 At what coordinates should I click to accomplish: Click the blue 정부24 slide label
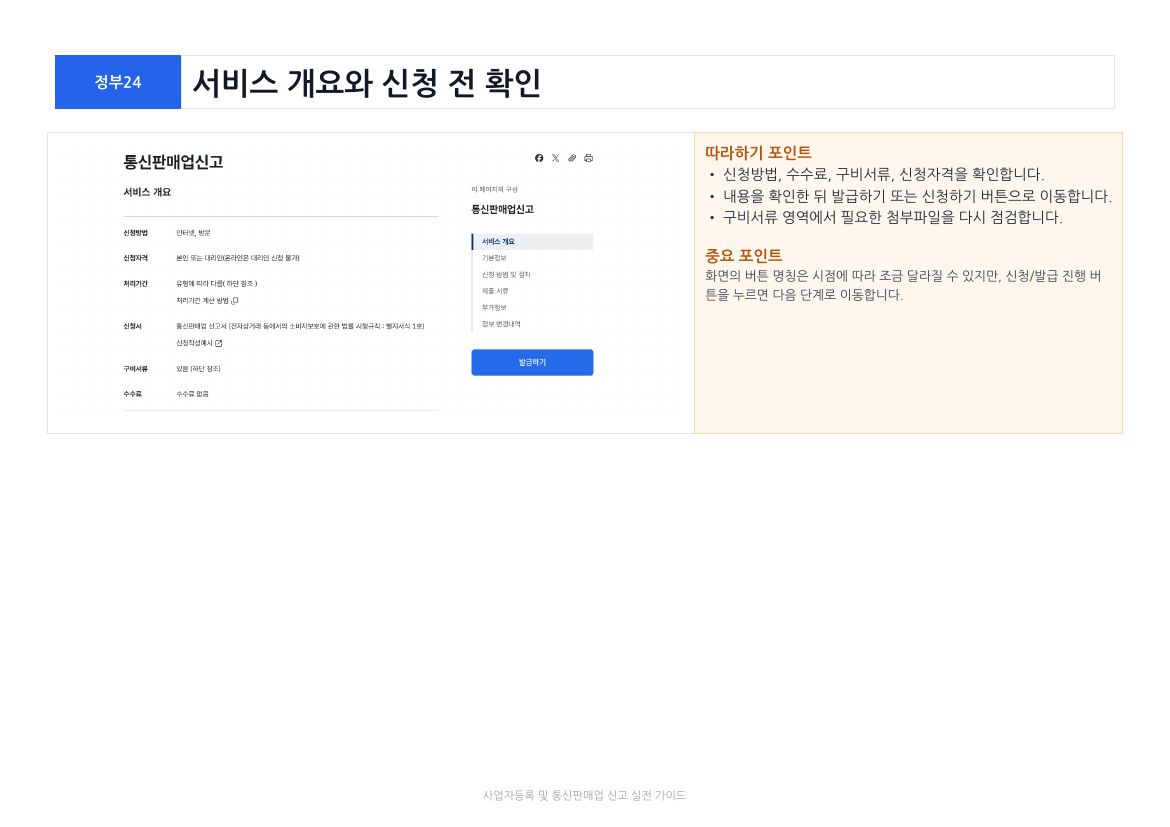[118, 82]
